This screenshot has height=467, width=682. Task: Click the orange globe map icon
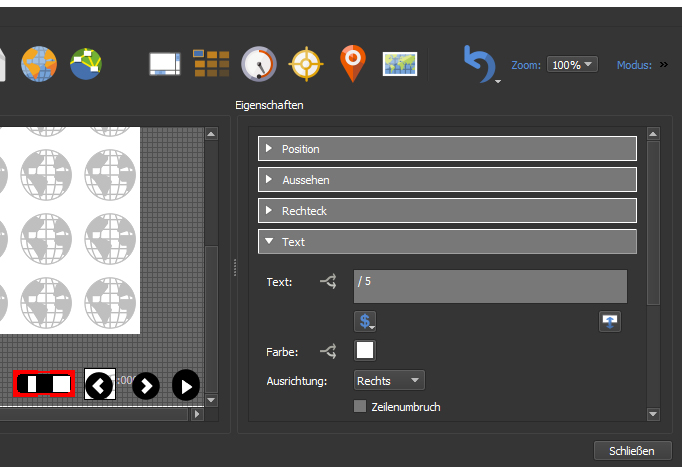(x=39, y=64)
